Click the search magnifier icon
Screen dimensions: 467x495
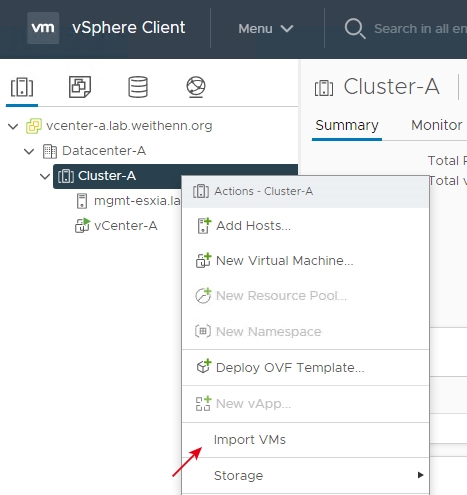(x=355, y=29)
